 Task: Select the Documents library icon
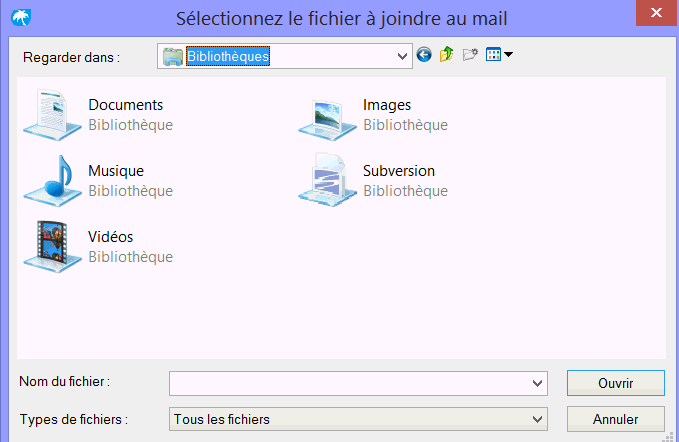coord(52,115)
